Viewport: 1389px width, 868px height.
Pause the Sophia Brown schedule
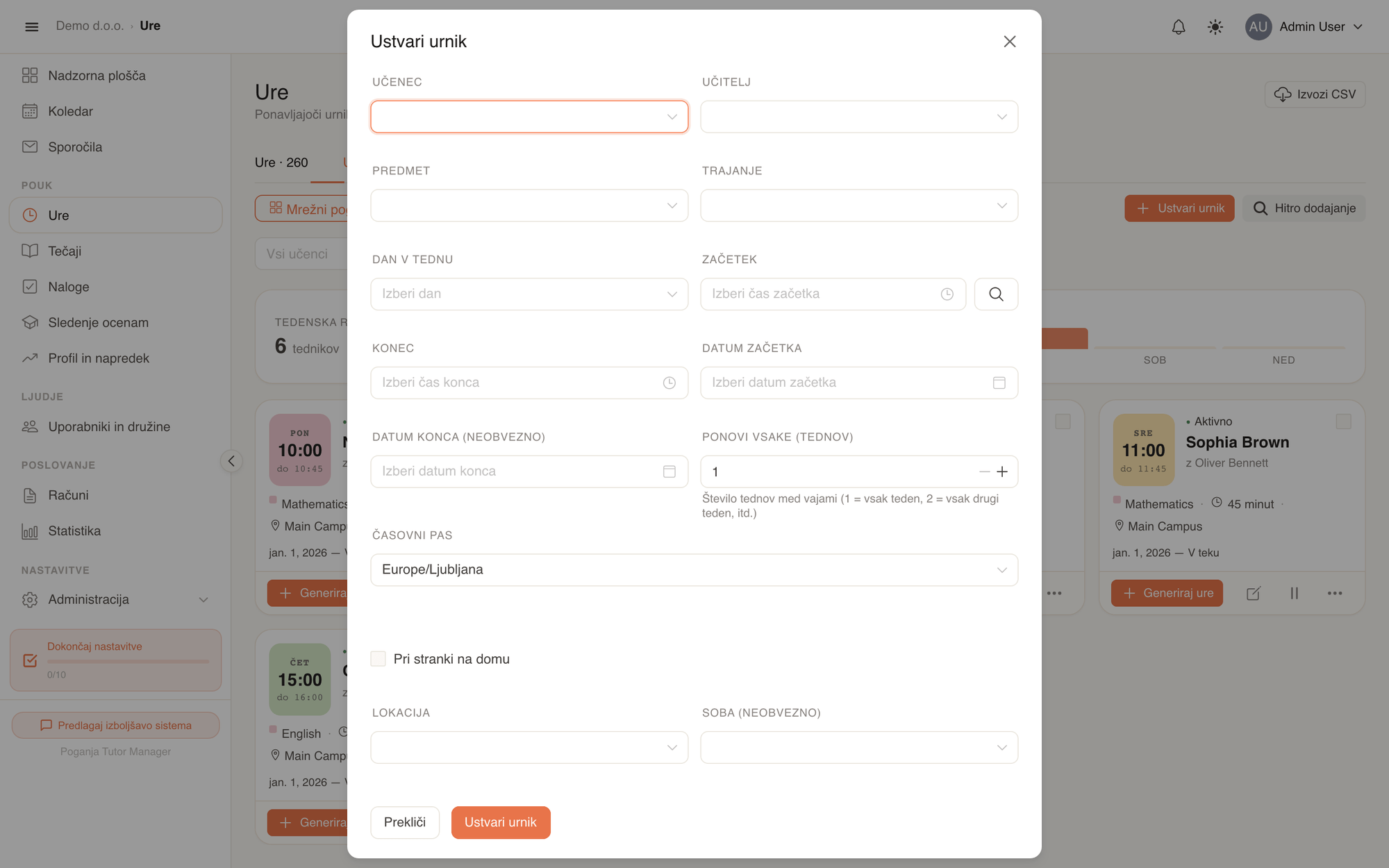pos(1294,594)
